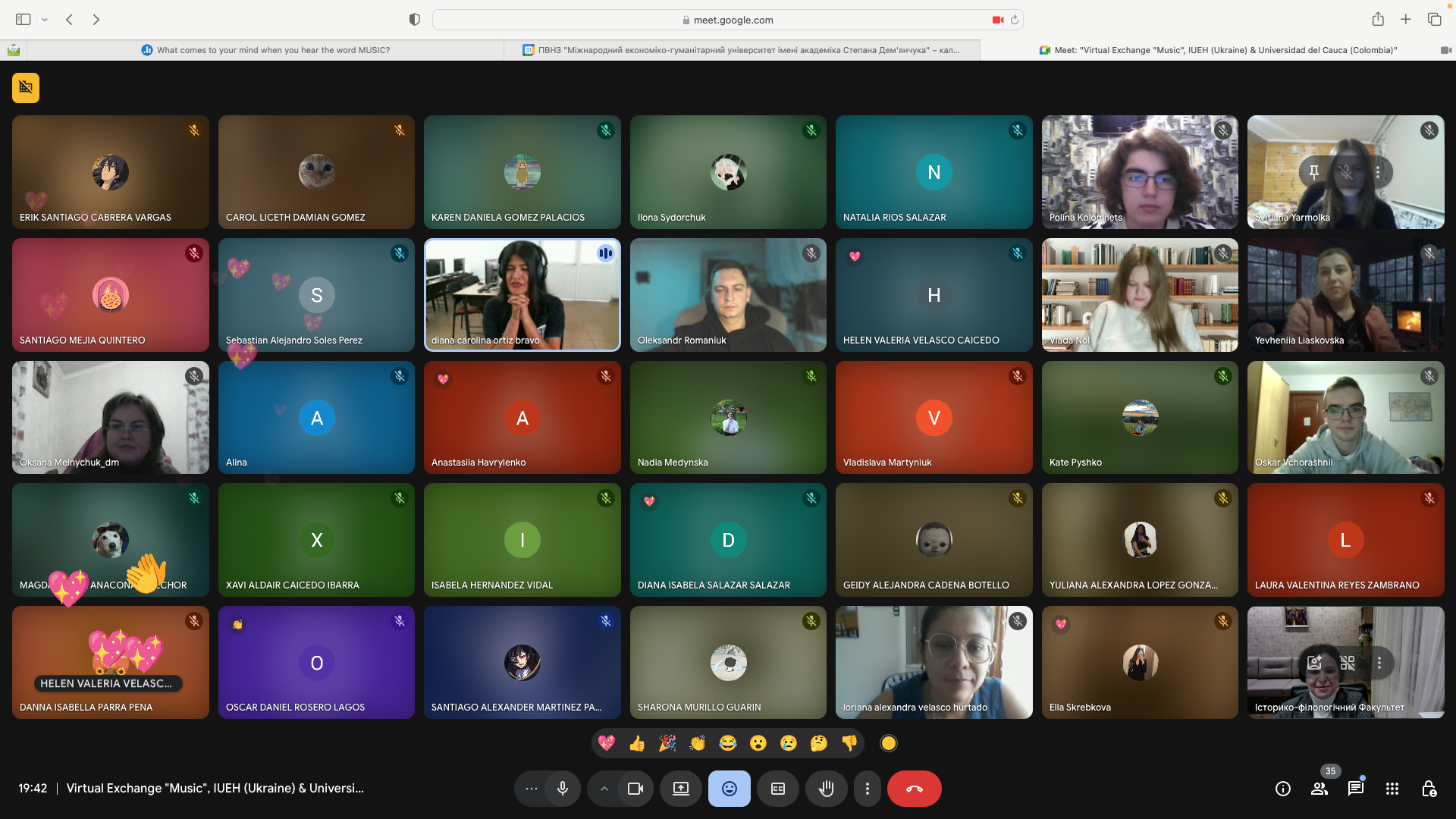Image resolution: width=1456 pixels, height=819 pixels.
Task: Open more options three-dot menu
Action: click(867, 789)
